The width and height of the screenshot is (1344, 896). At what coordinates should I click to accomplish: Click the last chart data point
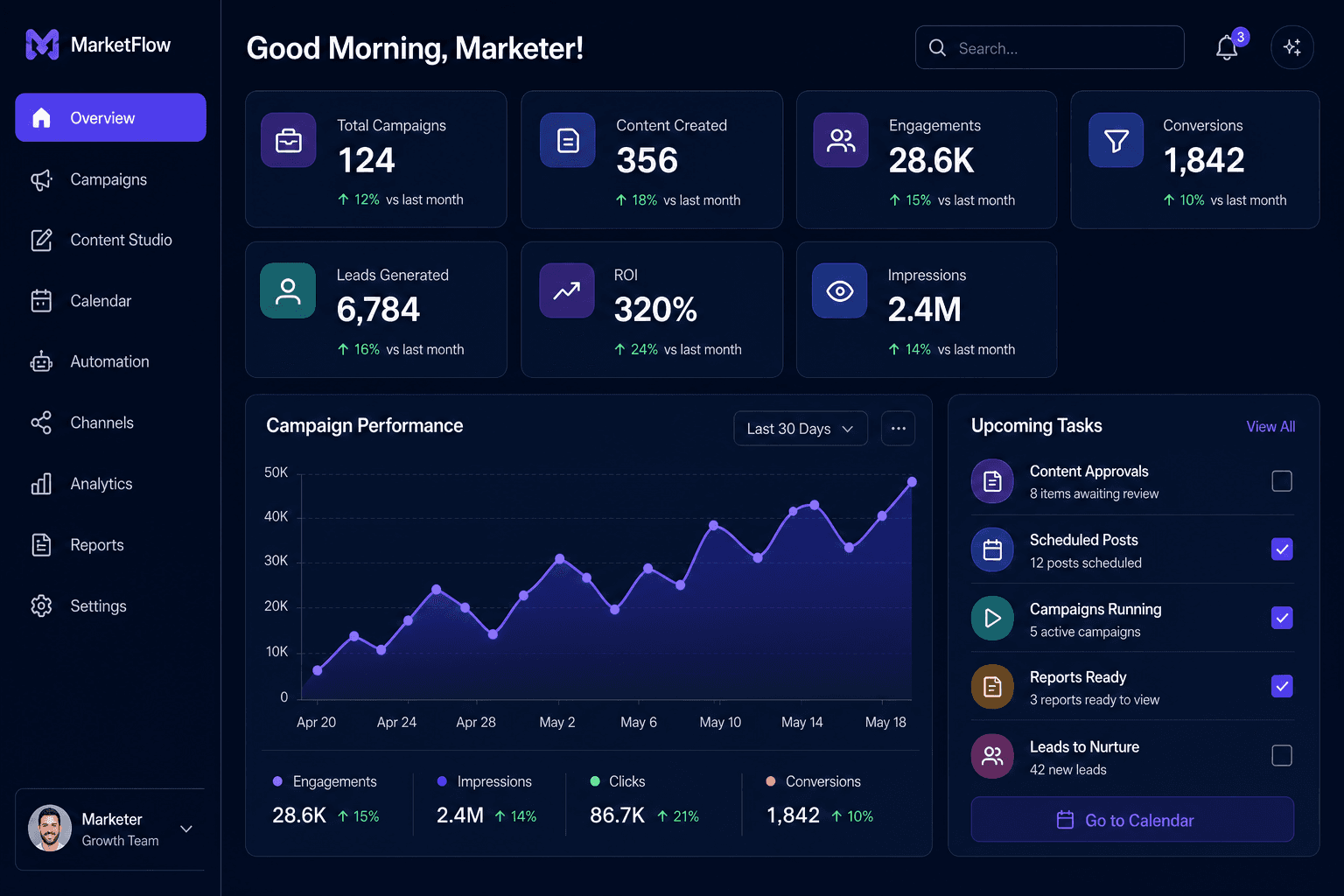pyautogui.click(x=912, y=482)
